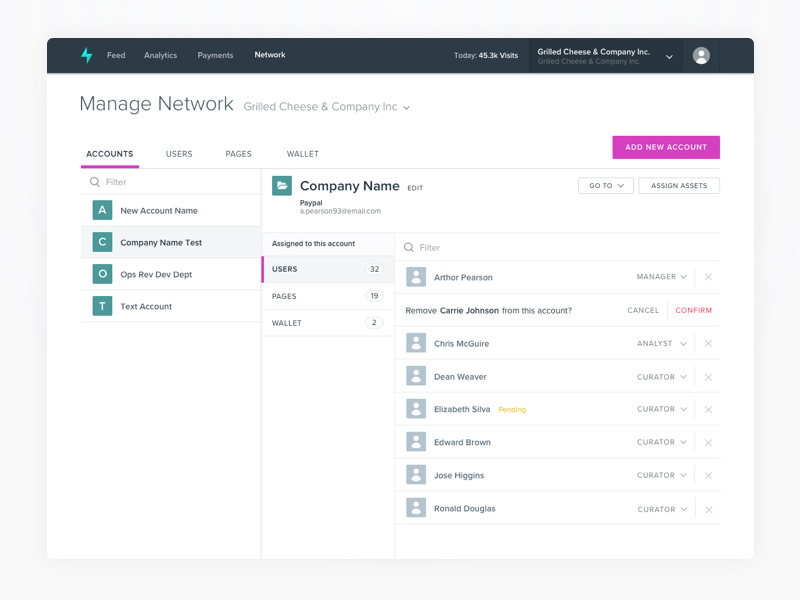Screen dimensions: 800x600
Task: Open the GO TO dropdown
Action: 605,186
